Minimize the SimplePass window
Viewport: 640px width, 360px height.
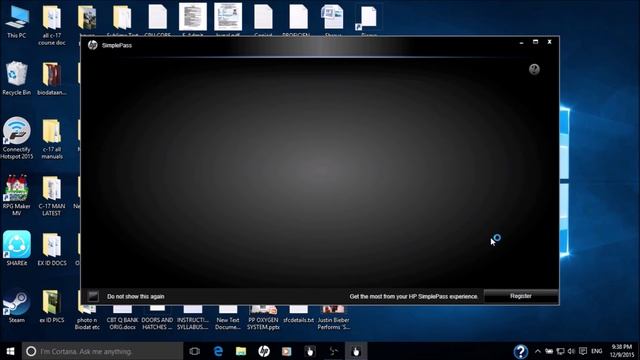pos(522,42)
